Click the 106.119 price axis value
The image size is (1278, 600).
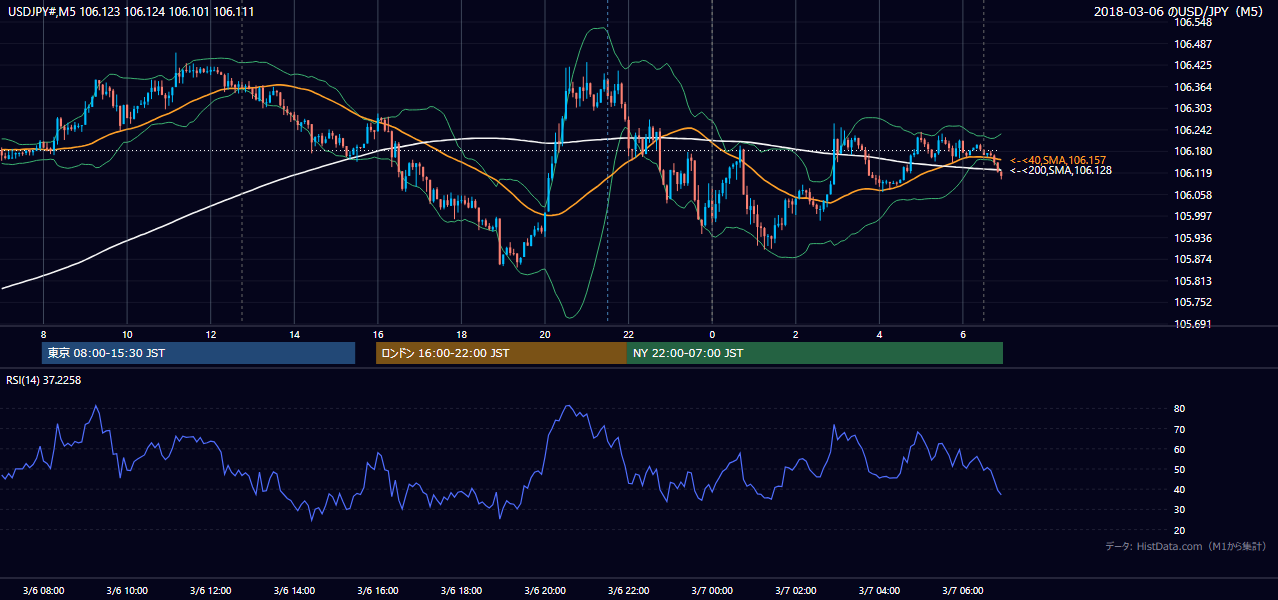click(1193, 173)
